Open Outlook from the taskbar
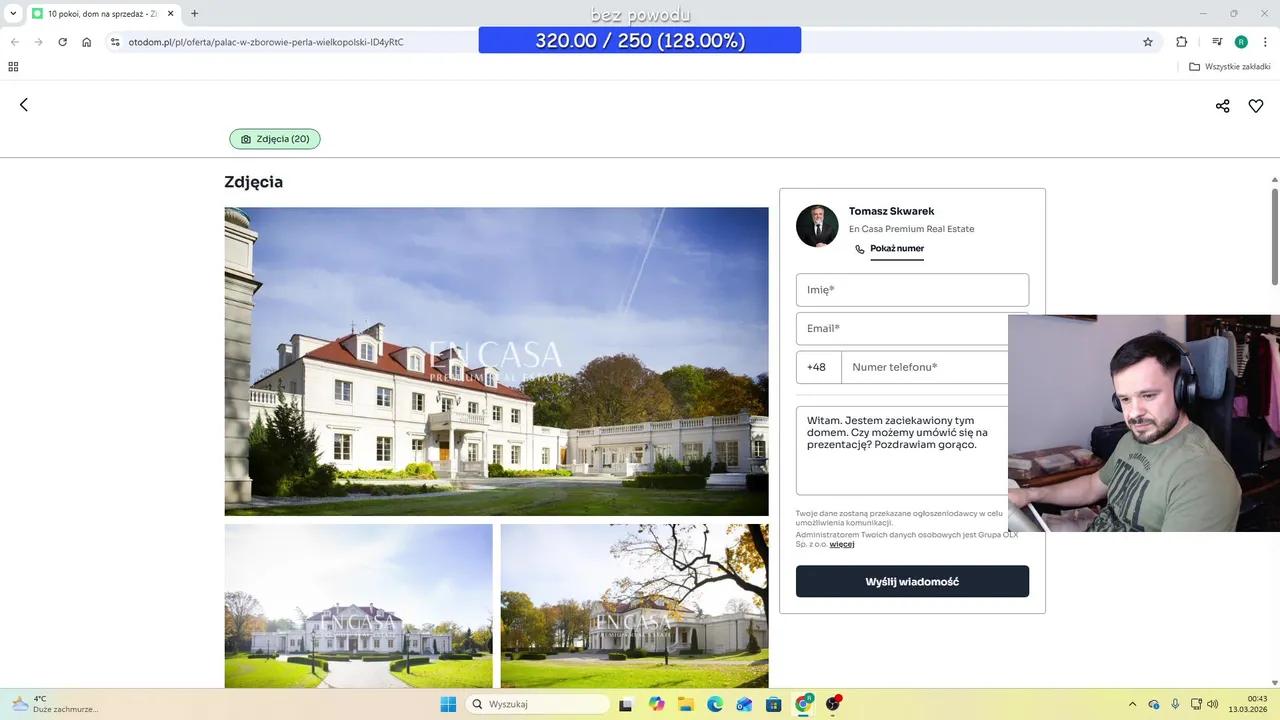Screen dimensions: 1280x720 coord(744,704)
